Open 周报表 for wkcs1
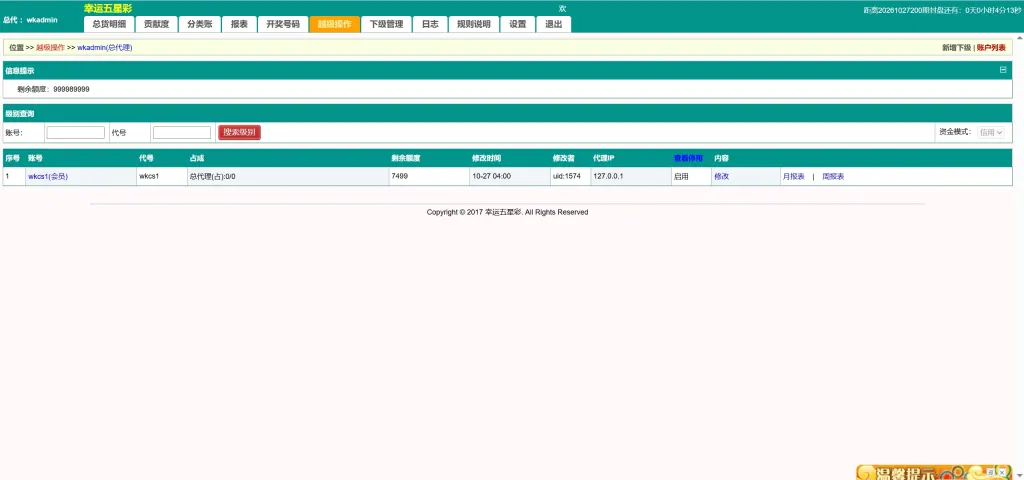1024x480 pixels. (x=833, y=176)
